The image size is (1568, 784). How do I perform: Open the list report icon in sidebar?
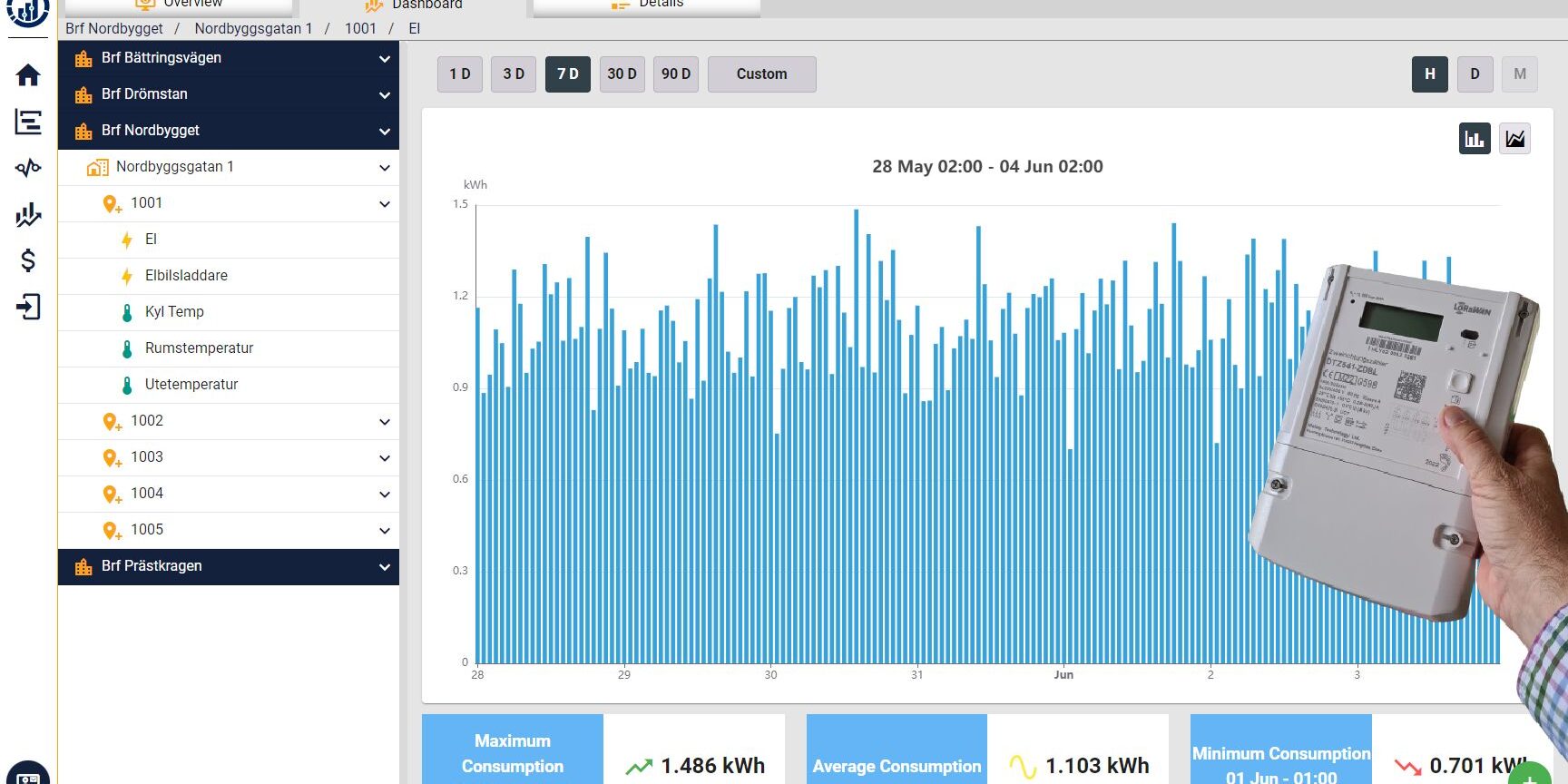(x=28, y=122)
